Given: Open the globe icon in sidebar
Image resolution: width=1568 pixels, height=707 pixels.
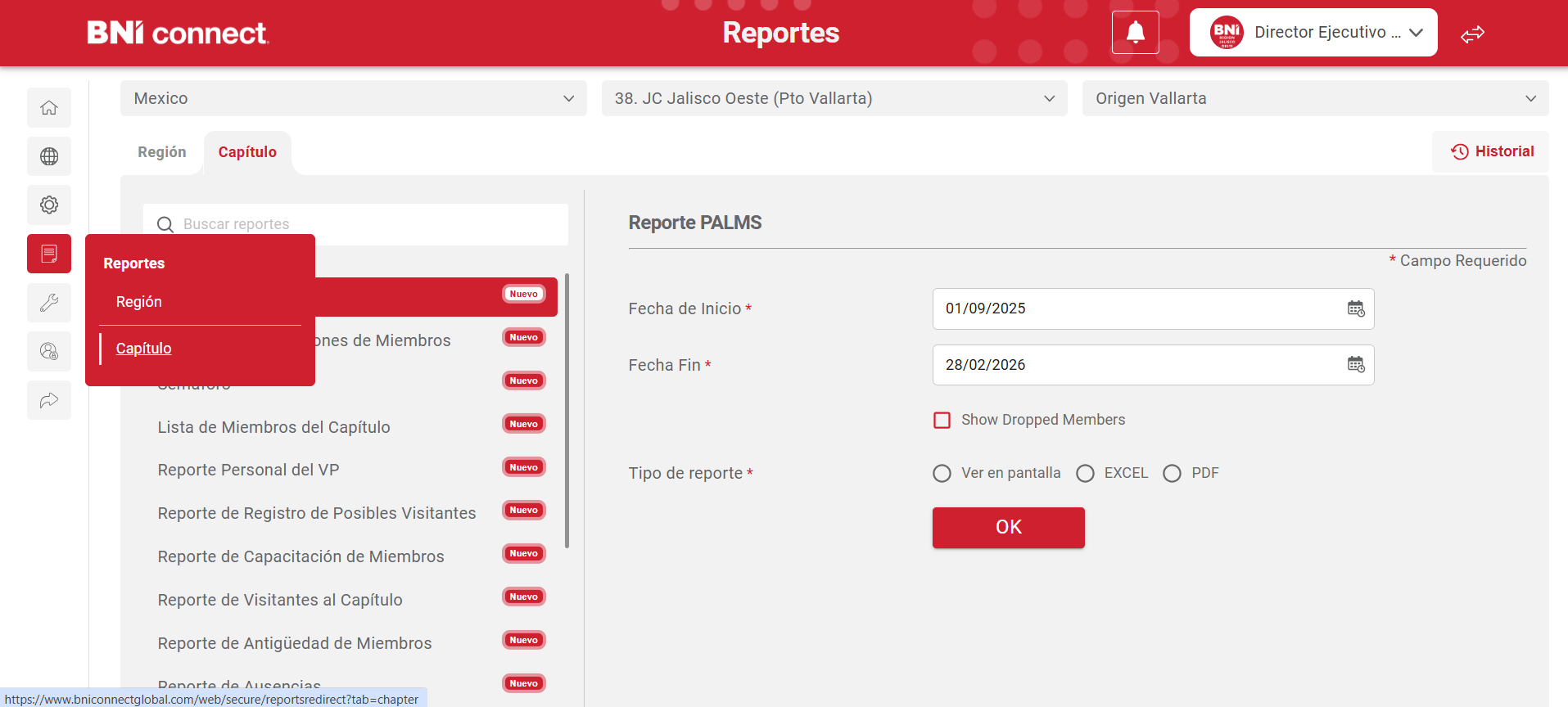Looking at the screenshot, I should tap(49, 156).
